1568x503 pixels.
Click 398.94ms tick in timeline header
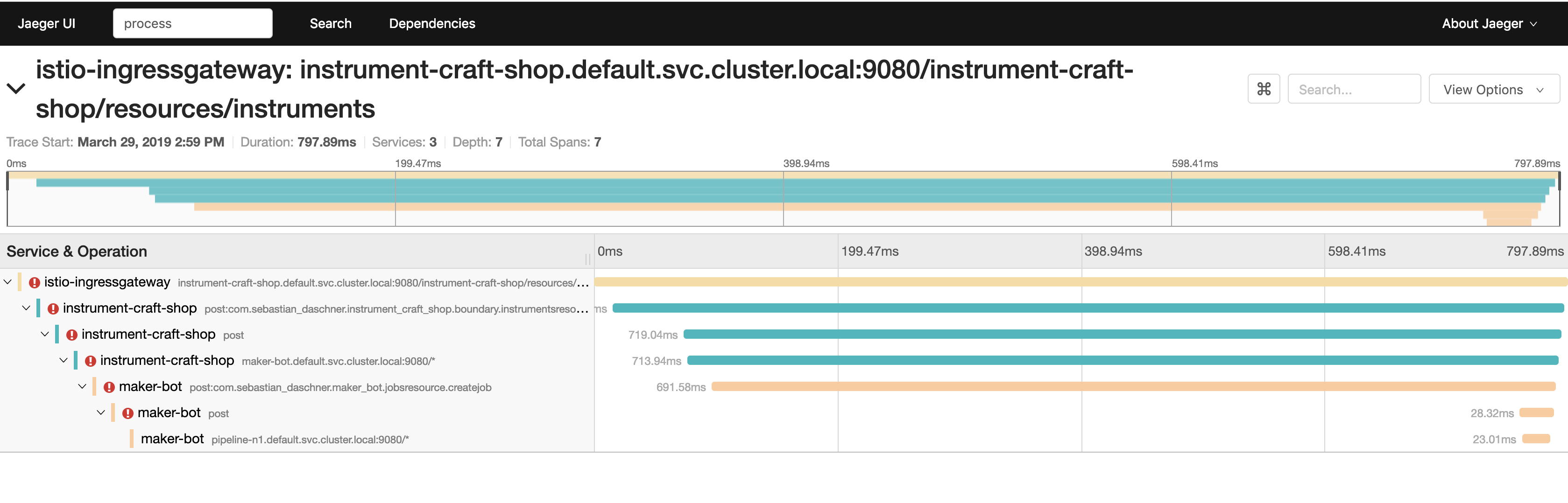coord(1113,252)
